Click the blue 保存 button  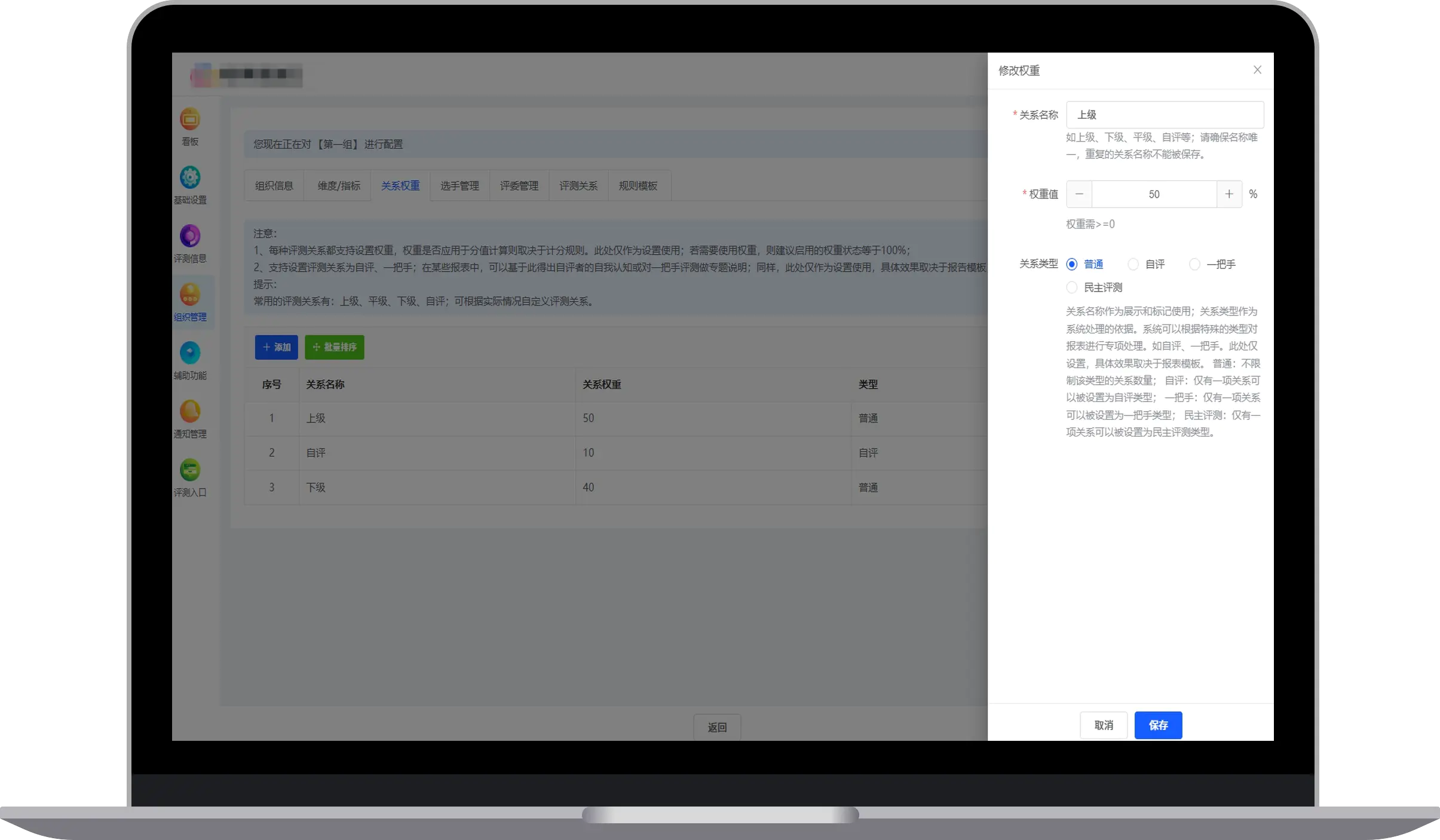1157,725
